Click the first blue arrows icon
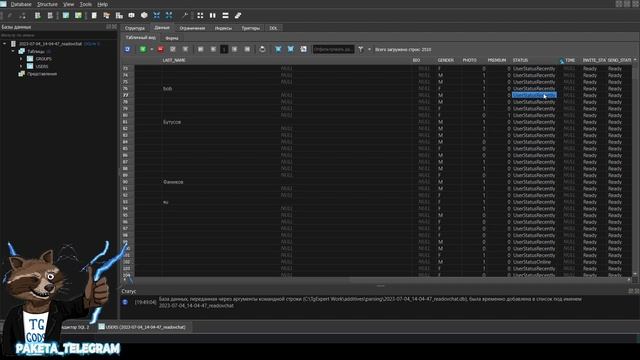640x360 pixels. pos(156,16)
